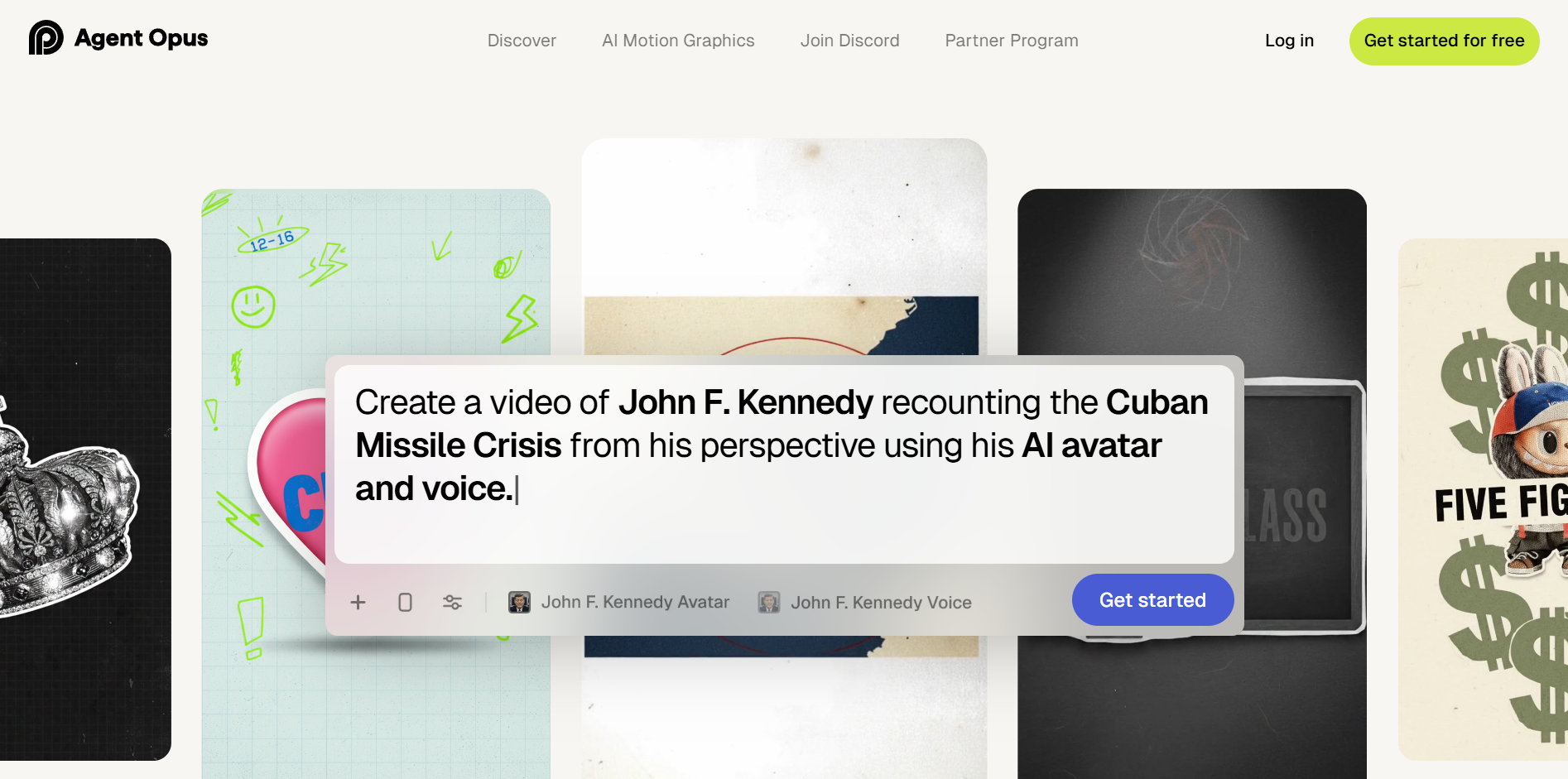The image size is (1568, 779).
Task: Open the dark chalkboard video thumbnail
Action: pyautogui.click(x=1191, y=273)
